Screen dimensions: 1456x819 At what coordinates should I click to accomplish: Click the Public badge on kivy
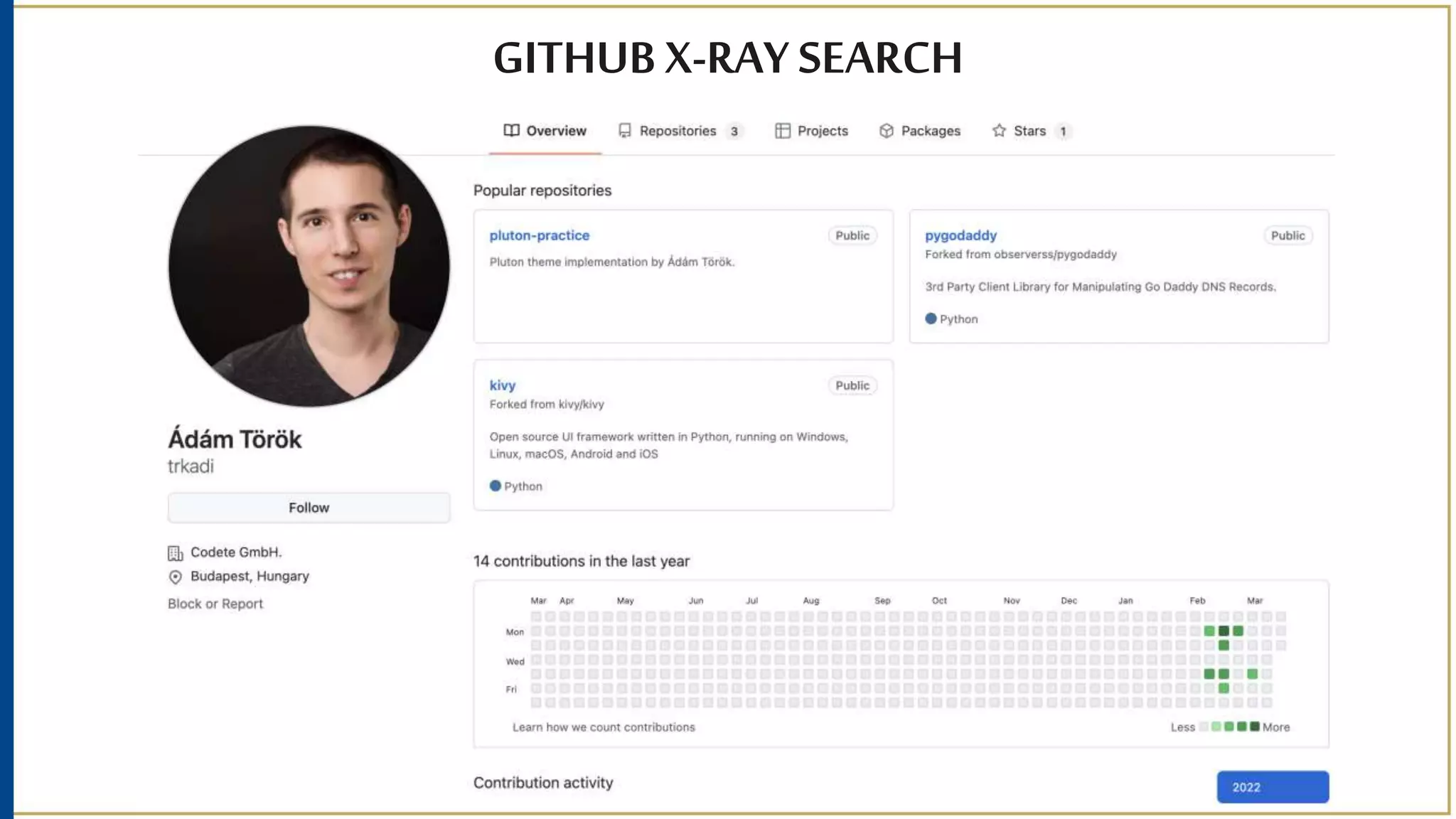(852, 385)
